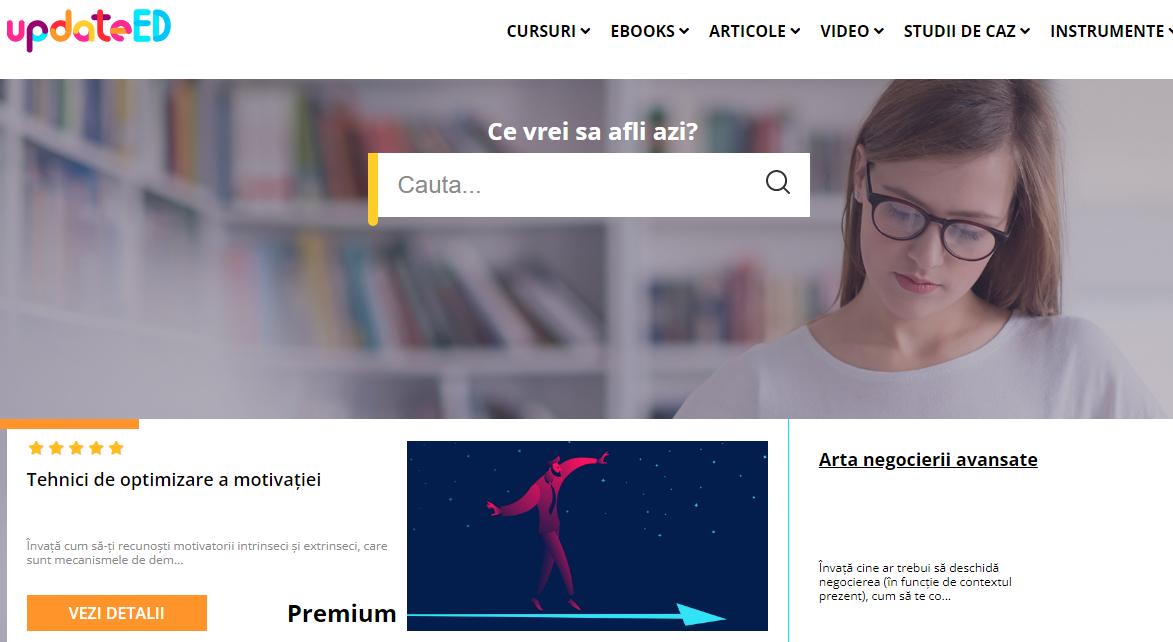Select the INSTRUMENTE menu item

pos(1107,31)
